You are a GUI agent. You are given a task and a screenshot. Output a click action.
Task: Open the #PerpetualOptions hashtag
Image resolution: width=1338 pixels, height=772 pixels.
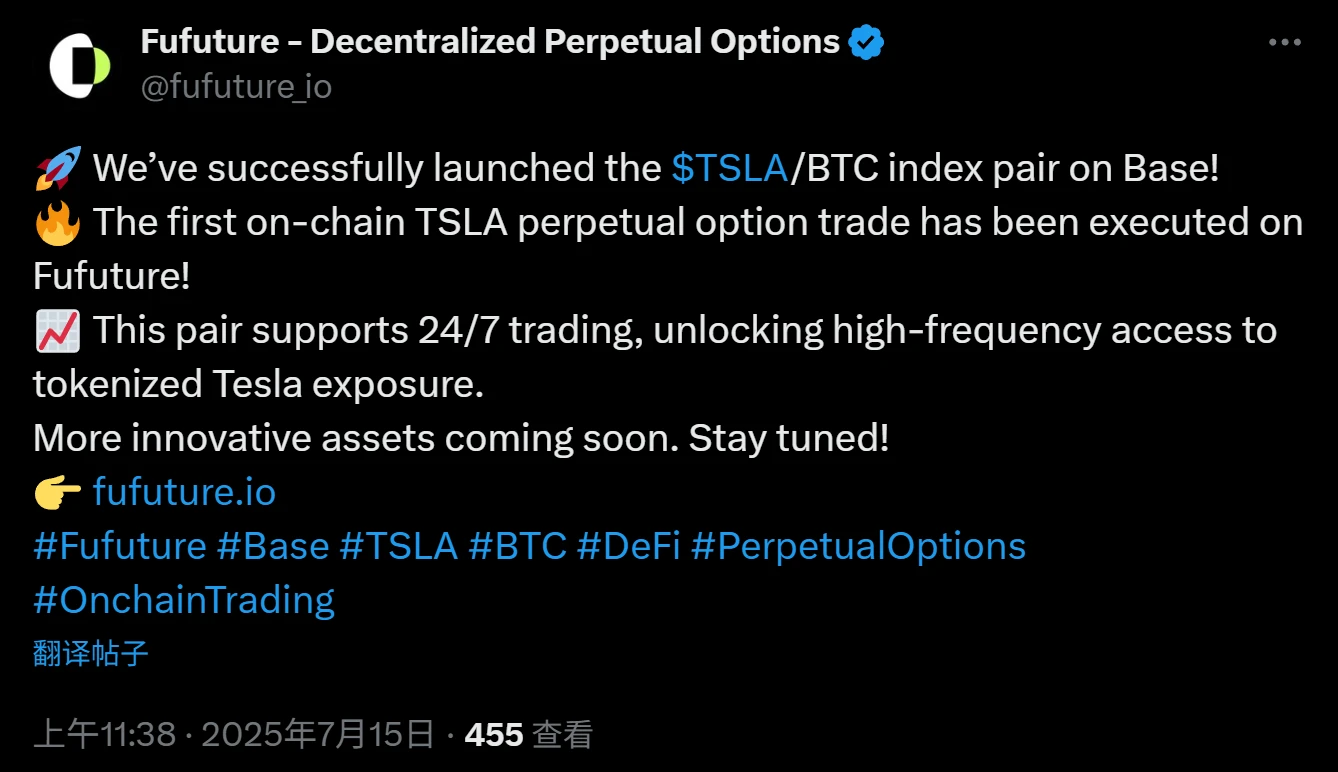[859, 546]
